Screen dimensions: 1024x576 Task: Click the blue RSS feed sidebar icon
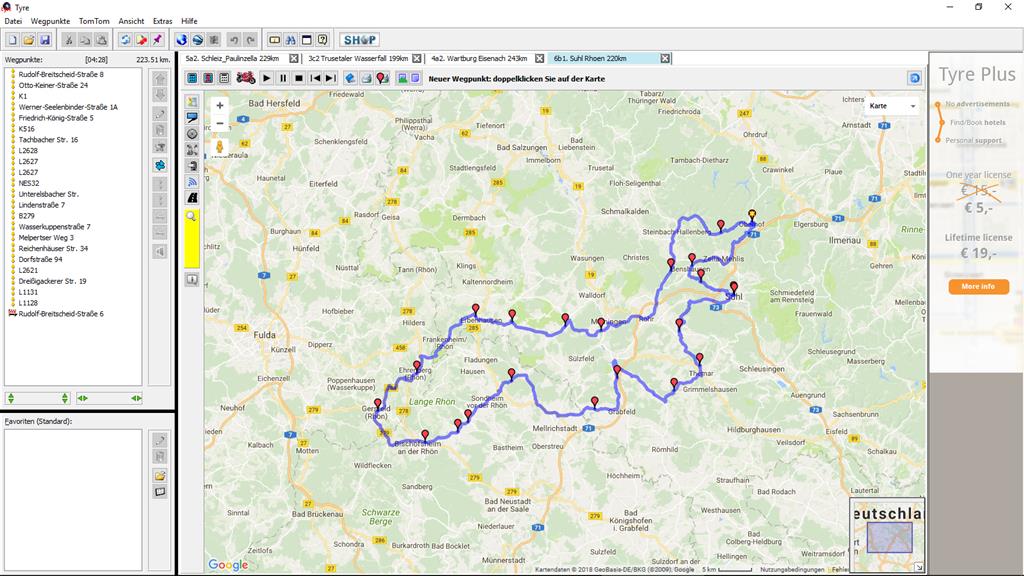tap(192, 182)
